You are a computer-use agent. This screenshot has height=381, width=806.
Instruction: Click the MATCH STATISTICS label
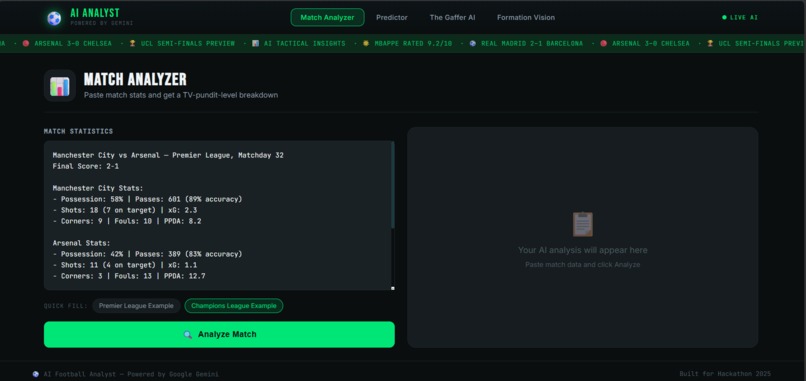coord(78,132)
